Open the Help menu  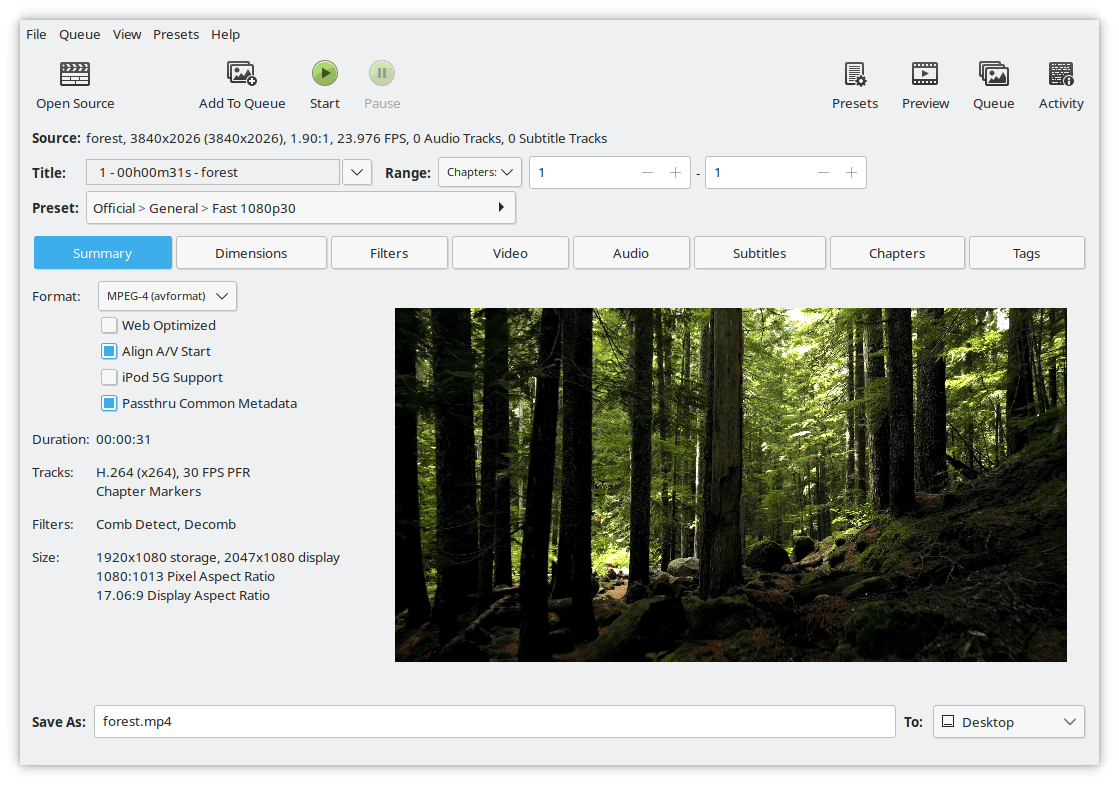226,34
